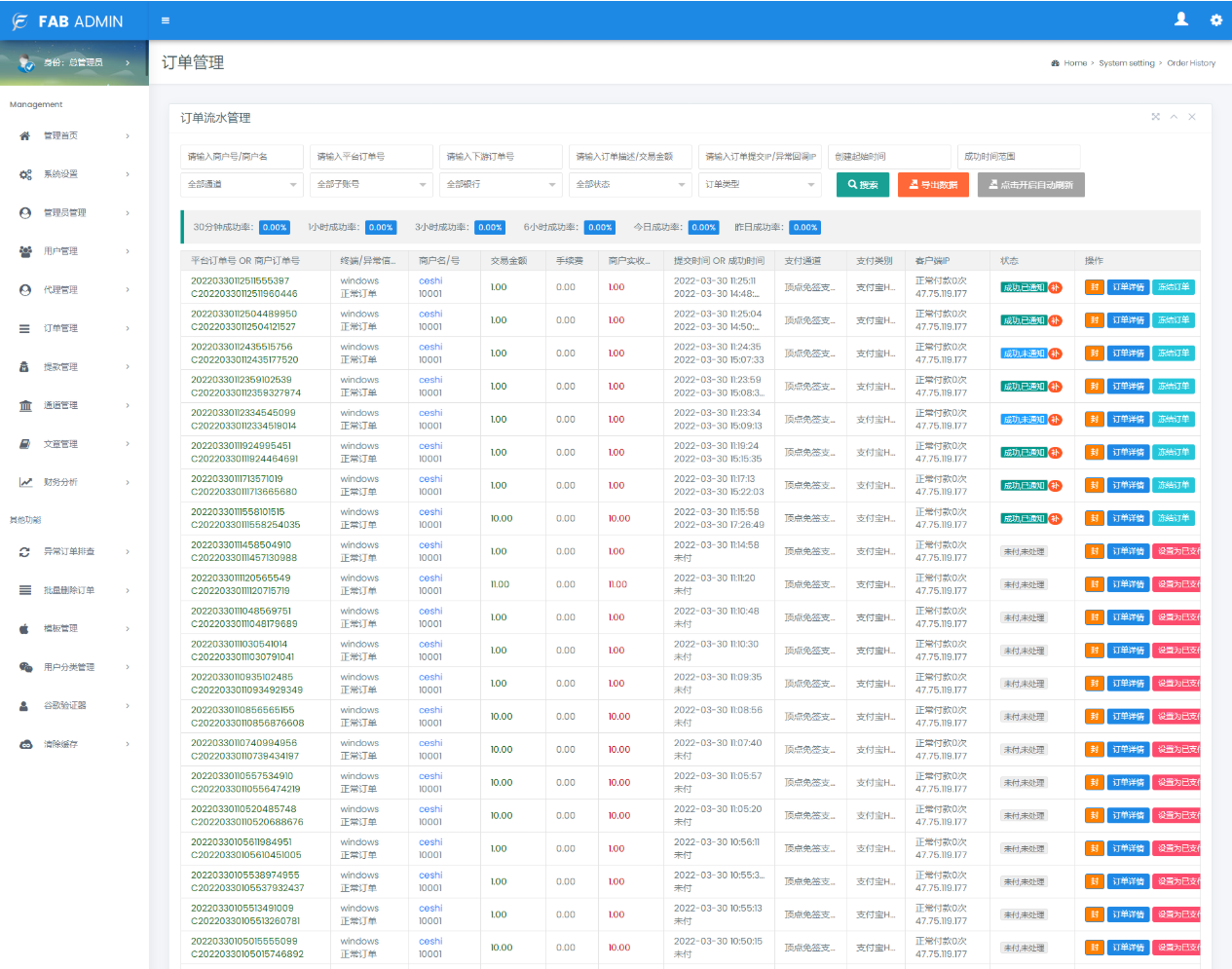Screen dimensions: 1232x969
Task: Open the 全部银行 dropdown
Action: click(502, 184)
